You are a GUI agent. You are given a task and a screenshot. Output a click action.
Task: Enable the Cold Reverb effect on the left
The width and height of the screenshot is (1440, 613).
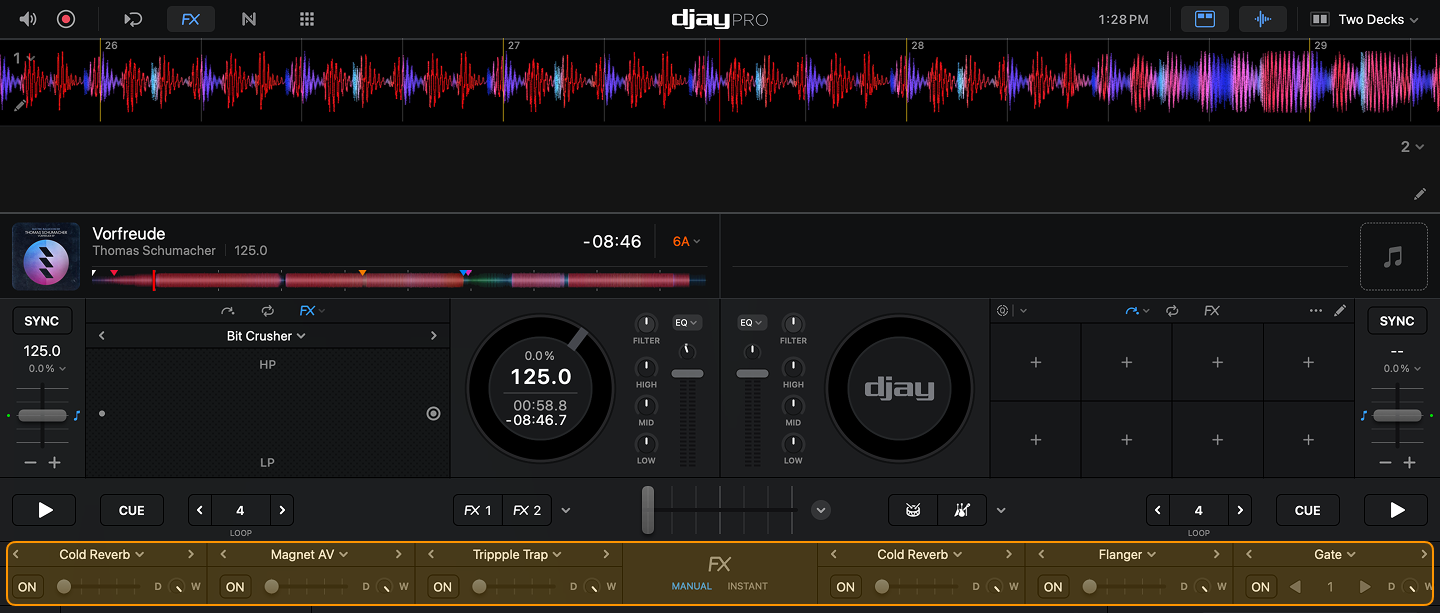click(27, 587)
